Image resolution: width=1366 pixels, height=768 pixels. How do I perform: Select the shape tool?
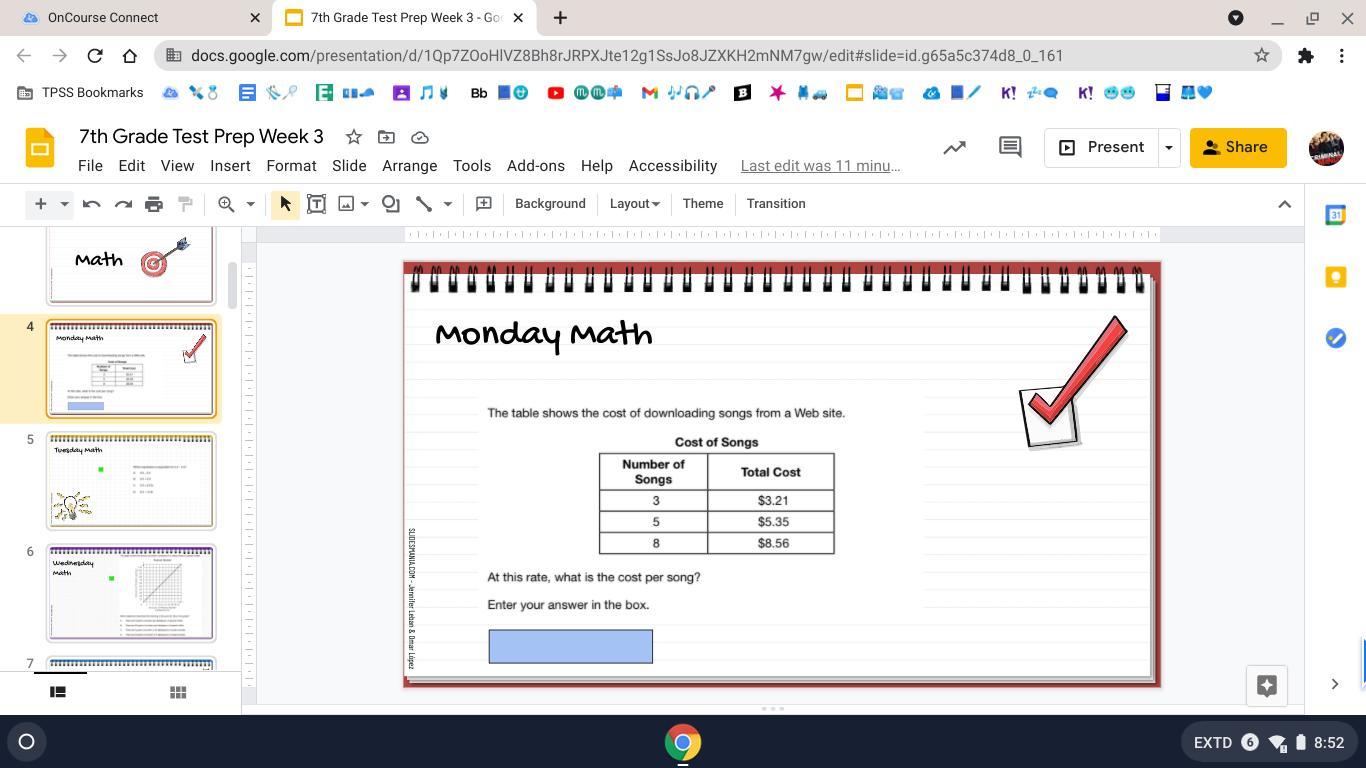pyautogui.click(x=391, y=204)
